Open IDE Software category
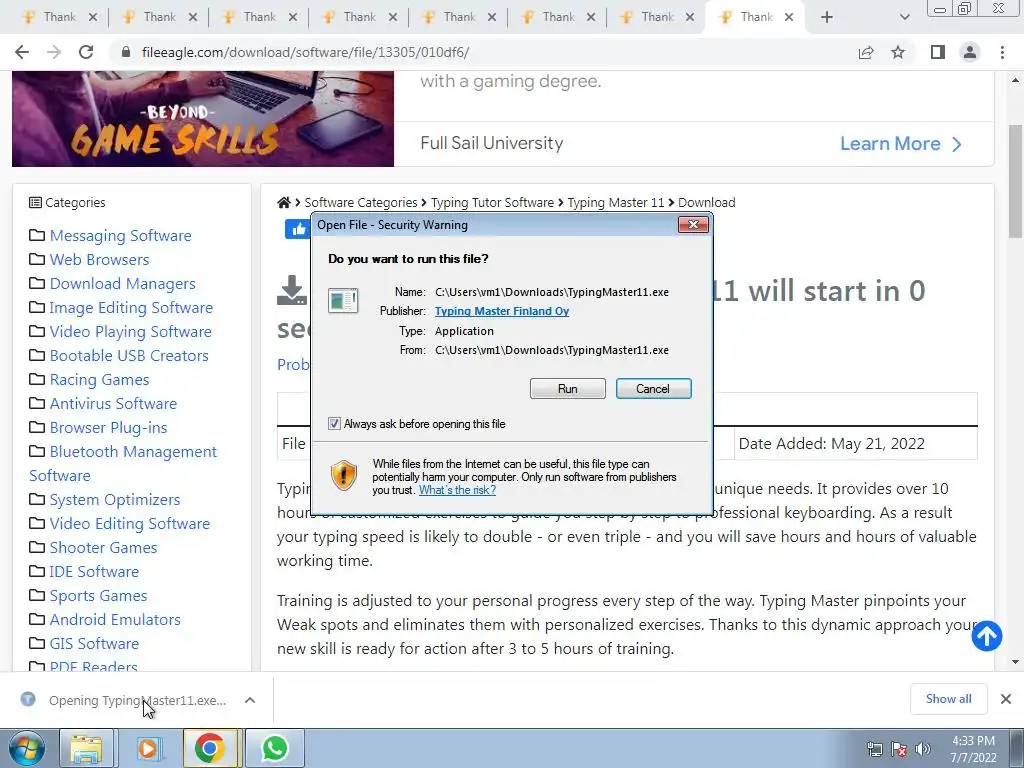The height and width of the screenshot is (768, 1024). 94,572
